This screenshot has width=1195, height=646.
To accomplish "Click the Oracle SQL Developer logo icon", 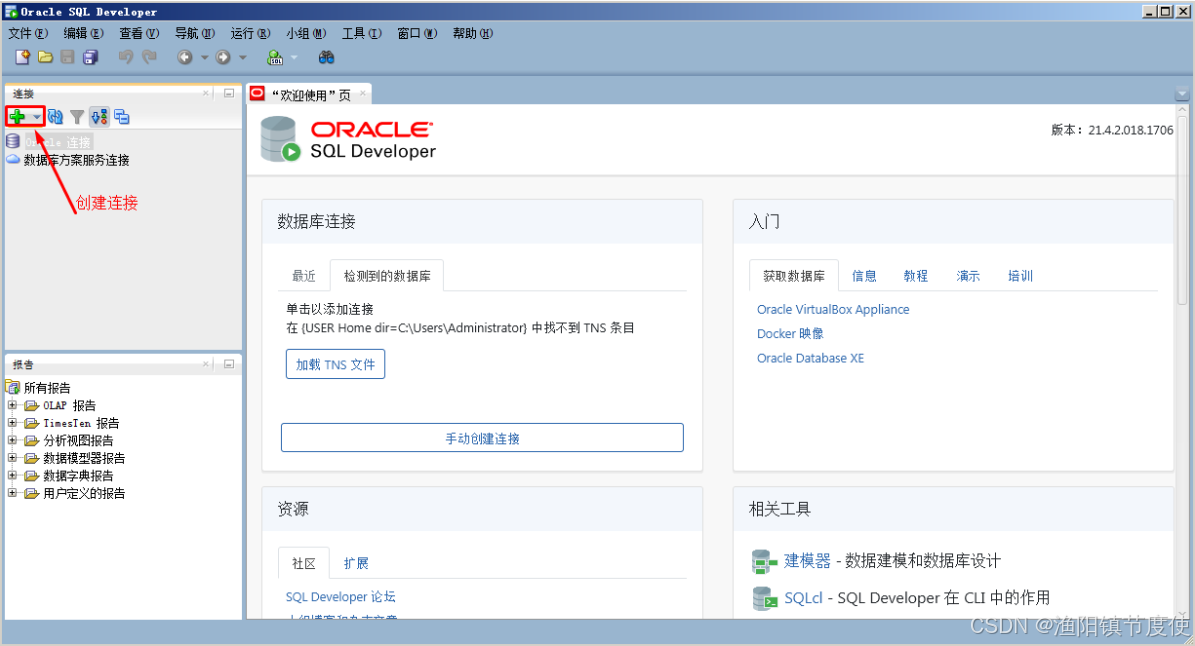I will click(280, 139).
